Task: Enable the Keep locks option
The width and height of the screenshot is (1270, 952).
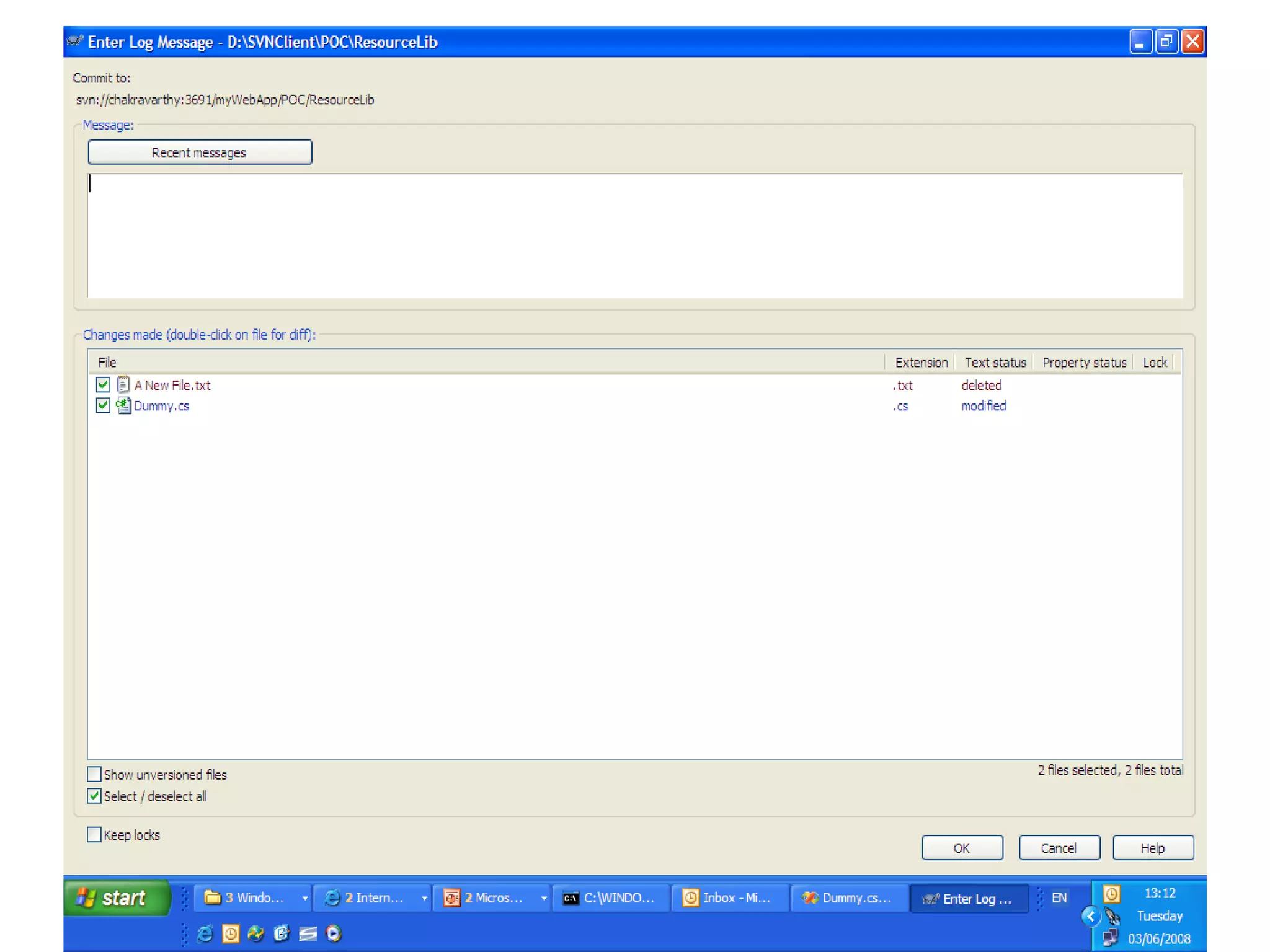Action: click(94, 835)
